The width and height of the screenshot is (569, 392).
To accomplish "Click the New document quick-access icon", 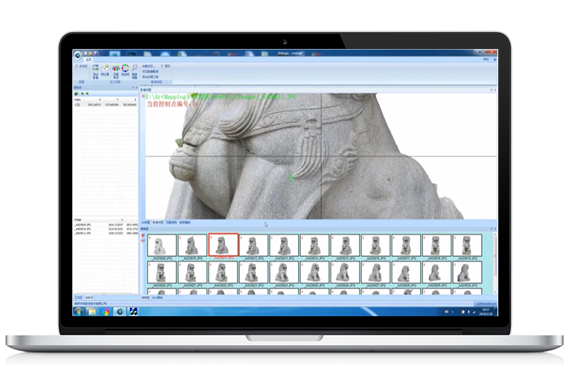I will (x=86, y=53).
